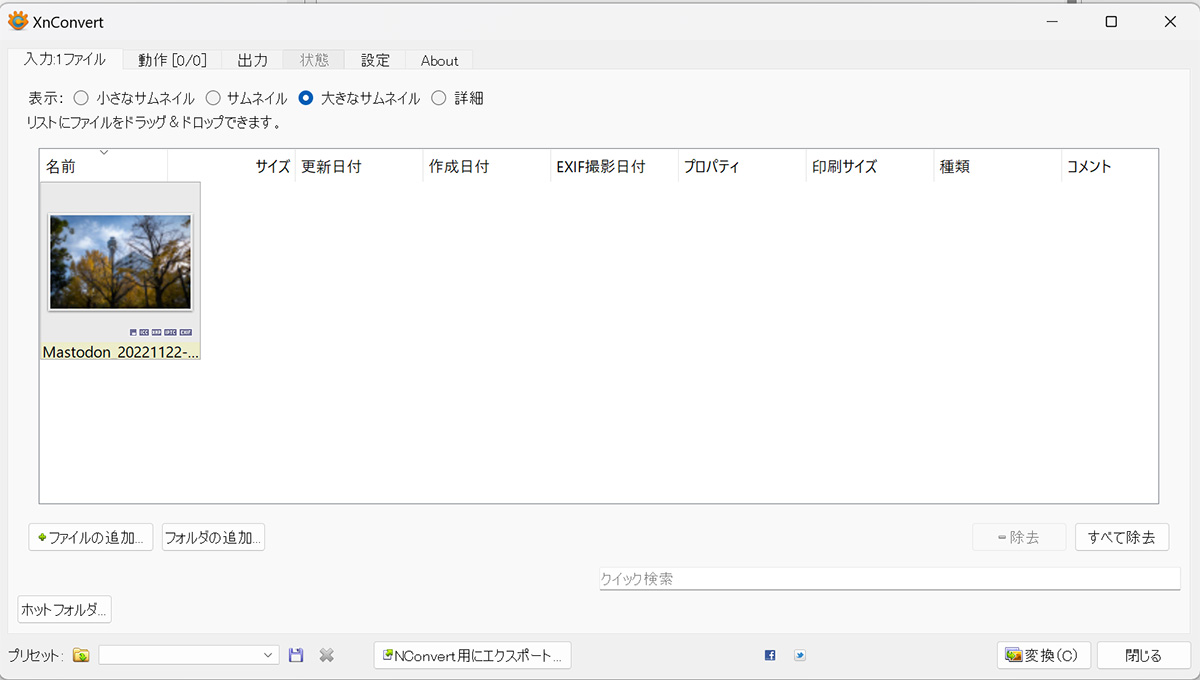The image size is (1200, 680).
Task: Sort the list by 名前 column header
Action: (x=102, y=167)
